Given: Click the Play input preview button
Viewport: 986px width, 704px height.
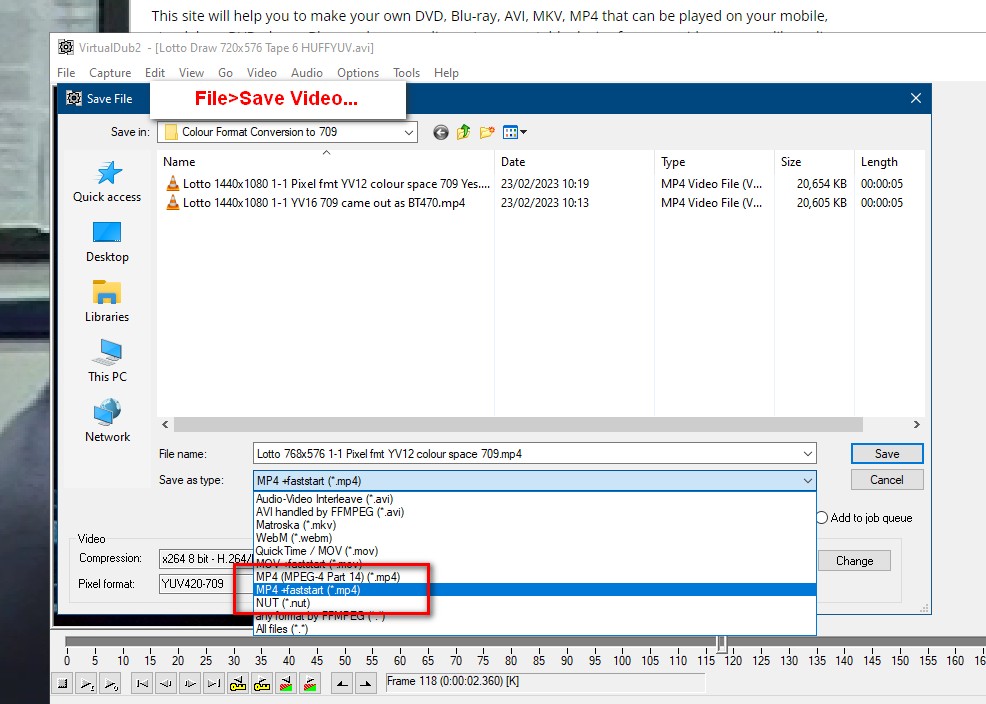Looking at the screenshot, I should click(87, 683).
